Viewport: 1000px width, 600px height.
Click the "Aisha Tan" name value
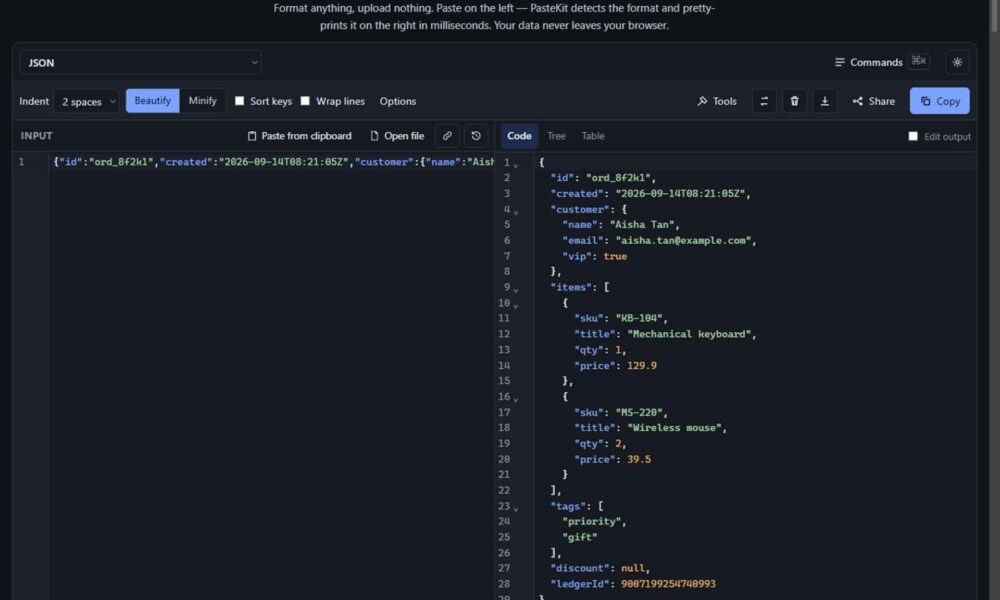(642, 224)
